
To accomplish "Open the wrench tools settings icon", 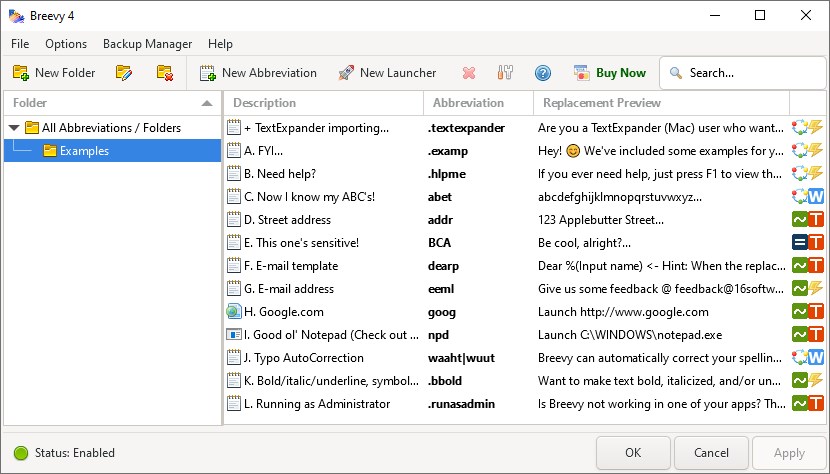I will (x=505, y=73).
